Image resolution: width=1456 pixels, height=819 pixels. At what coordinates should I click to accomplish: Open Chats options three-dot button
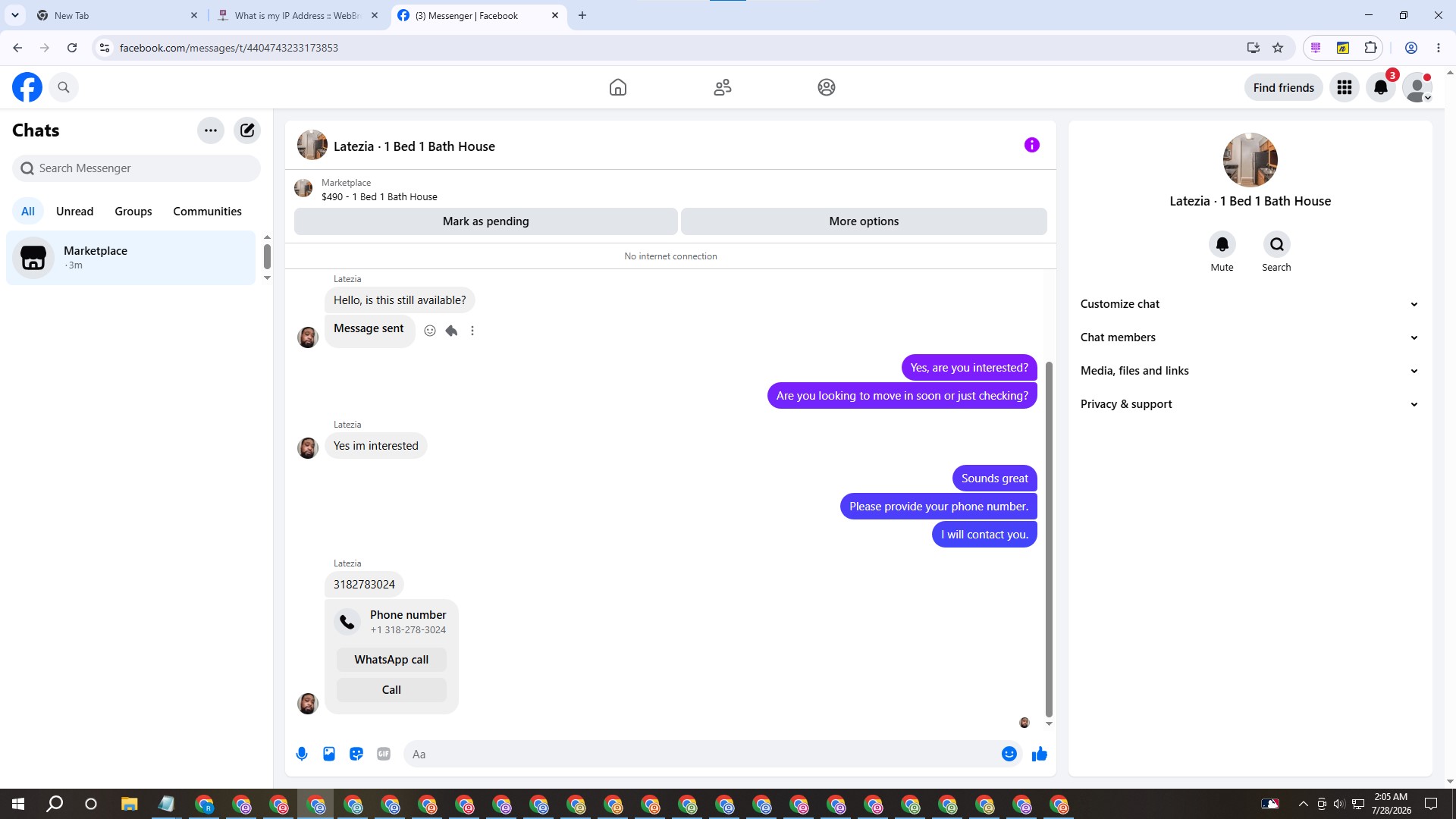(x=211, y=130)
